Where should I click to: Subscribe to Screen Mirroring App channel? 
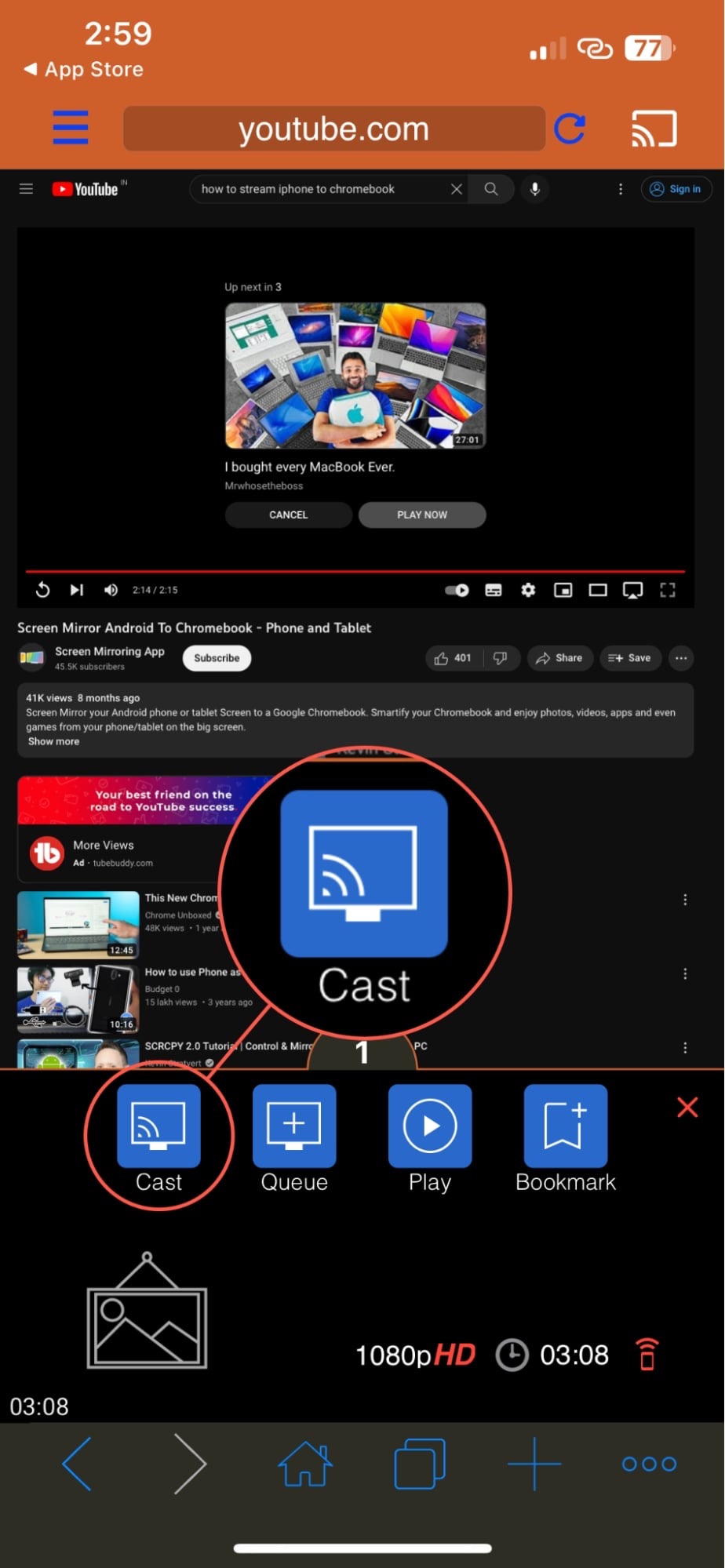[217, 658]
